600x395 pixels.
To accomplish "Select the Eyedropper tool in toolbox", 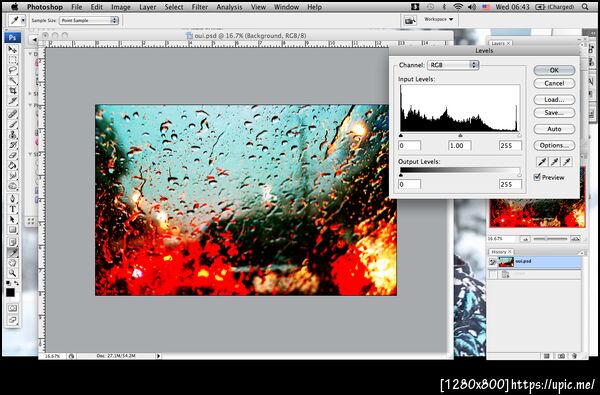I will coord(13,253).
